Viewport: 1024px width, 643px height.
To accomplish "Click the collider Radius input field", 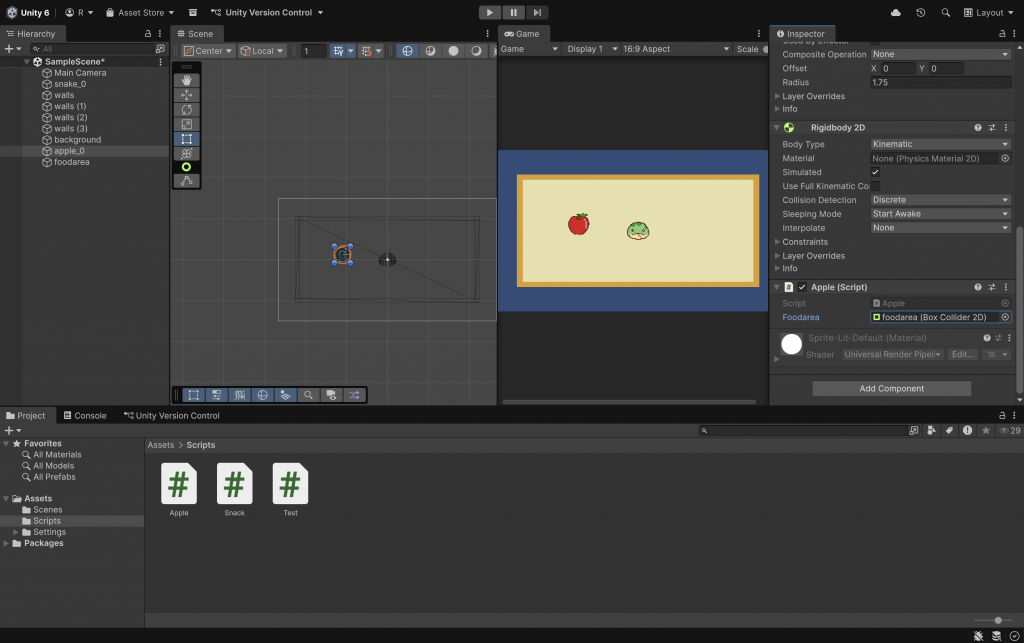I will pos(940,82).
